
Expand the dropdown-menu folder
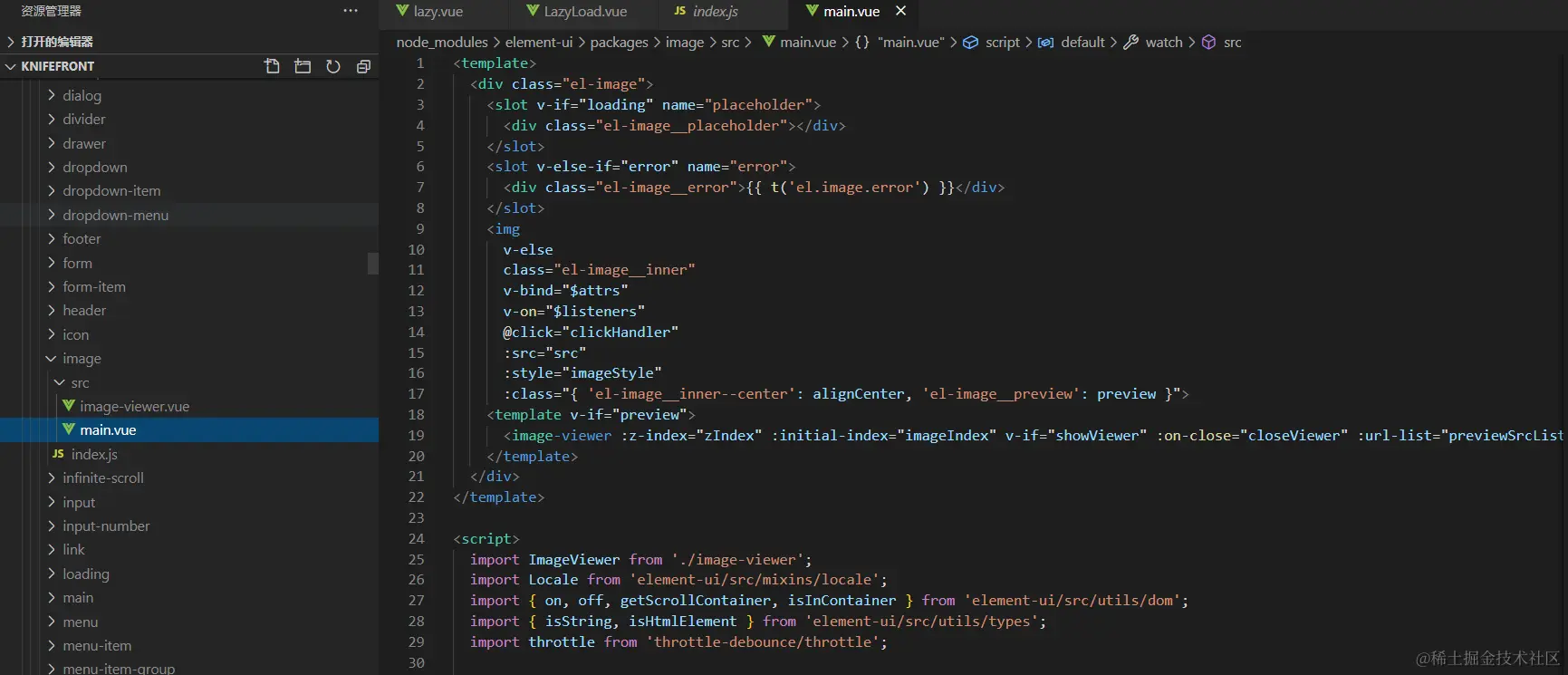click(x=115, y=215)
